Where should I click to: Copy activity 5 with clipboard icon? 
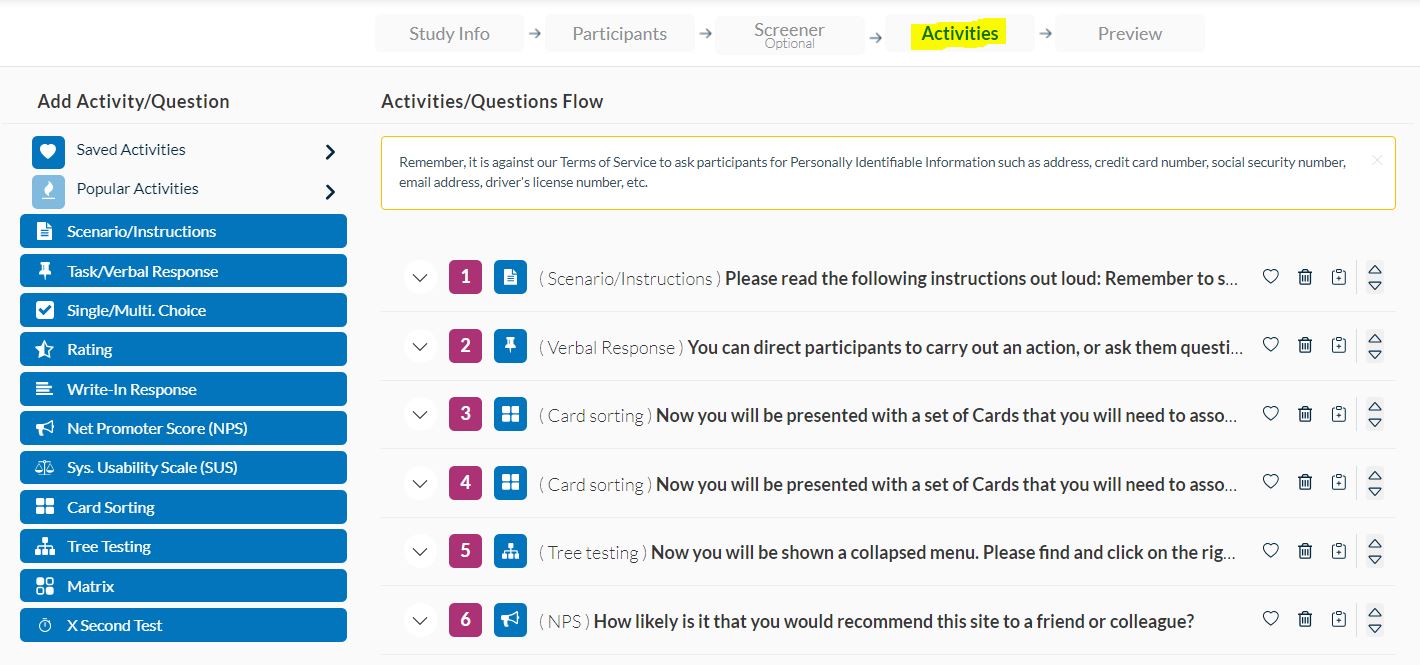click(x=1339, y=550)
